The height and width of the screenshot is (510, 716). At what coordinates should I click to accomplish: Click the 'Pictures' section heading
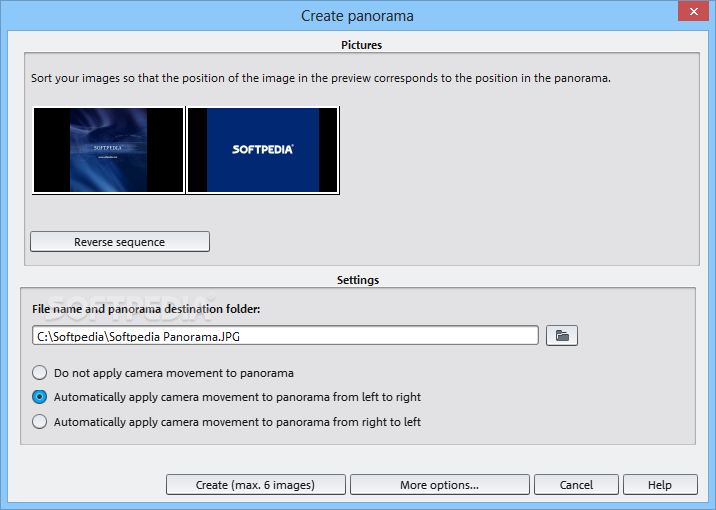coord(361,45)
